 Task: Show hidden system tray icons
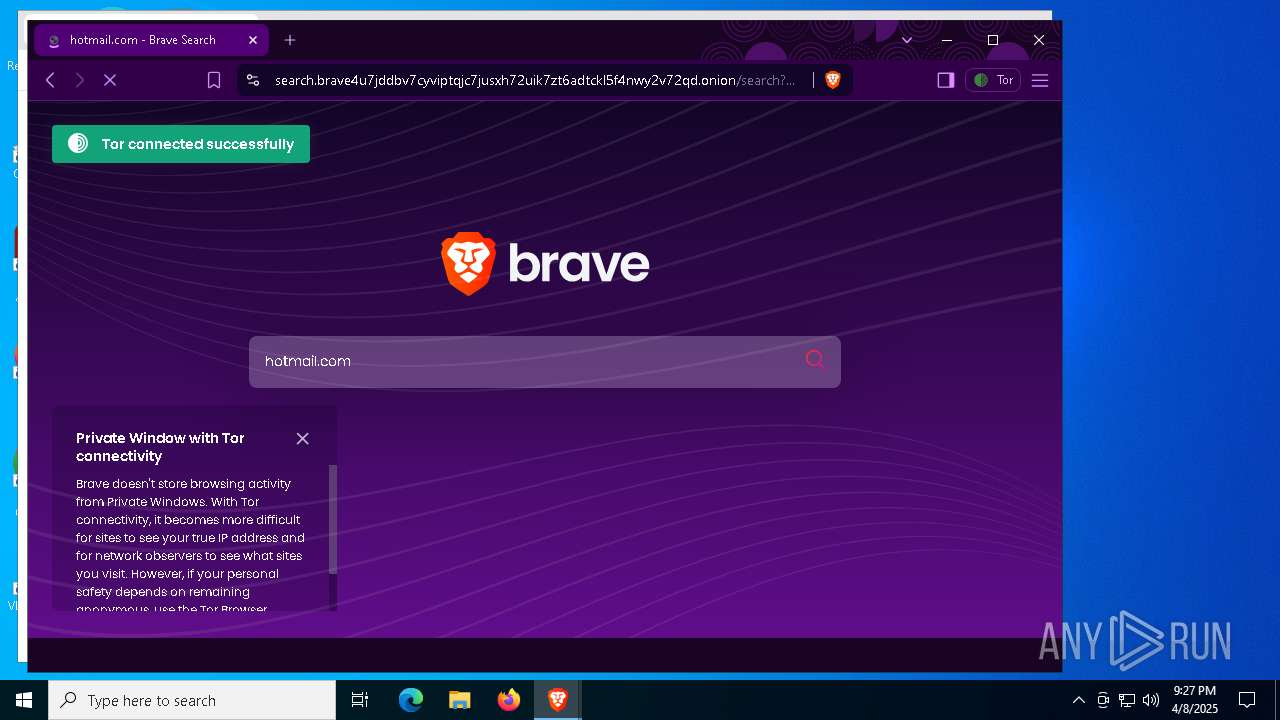(x=1078, y=700)
